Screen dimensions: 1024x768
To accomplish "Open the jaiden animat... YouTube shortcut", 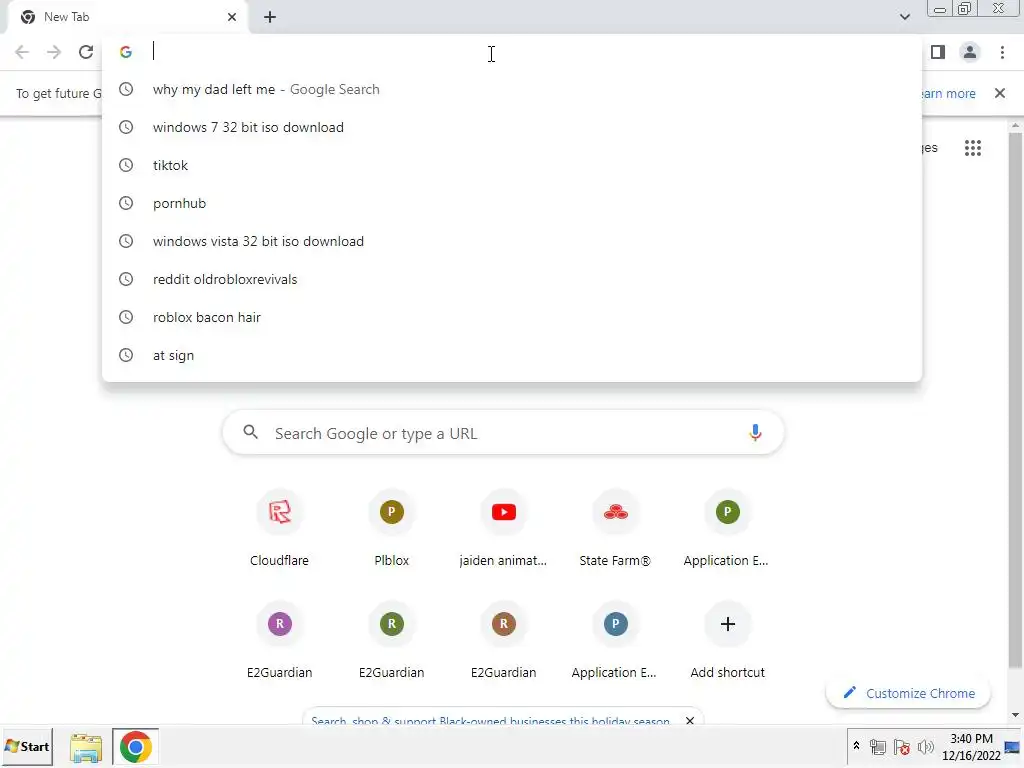I will coord(504,530).
